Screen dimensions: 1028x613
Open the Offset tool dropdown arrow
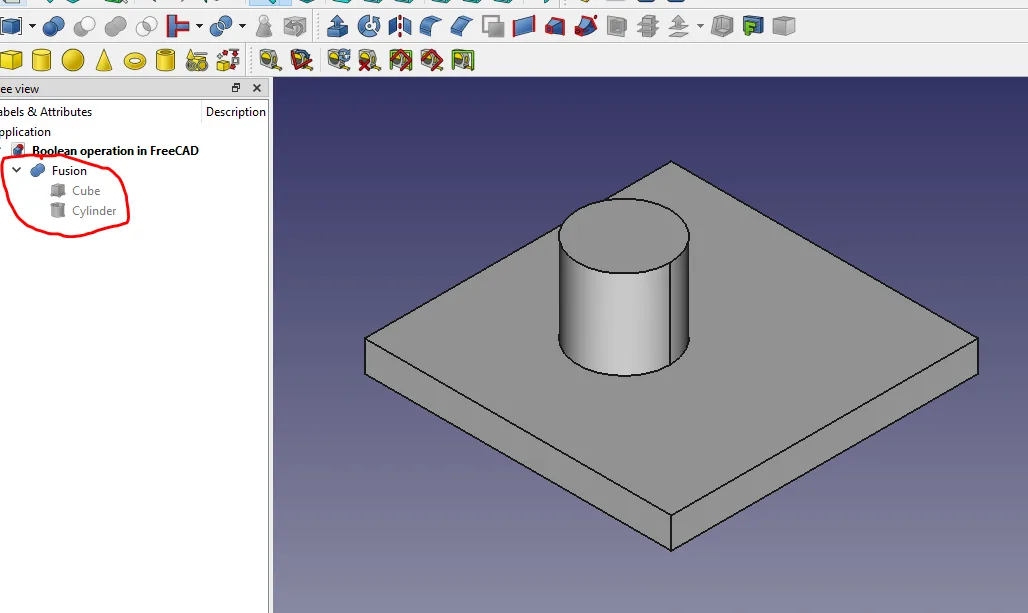(x=700, y=26)
